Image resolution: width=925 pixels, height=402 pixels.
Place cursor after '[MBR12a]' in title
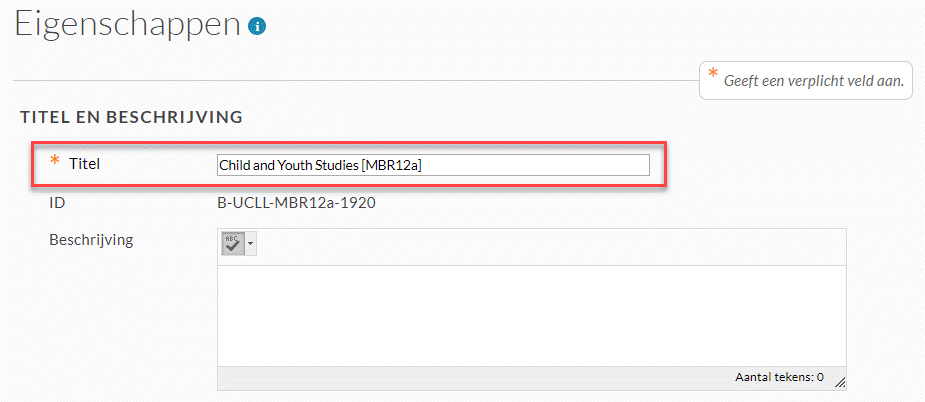point(422,166)
